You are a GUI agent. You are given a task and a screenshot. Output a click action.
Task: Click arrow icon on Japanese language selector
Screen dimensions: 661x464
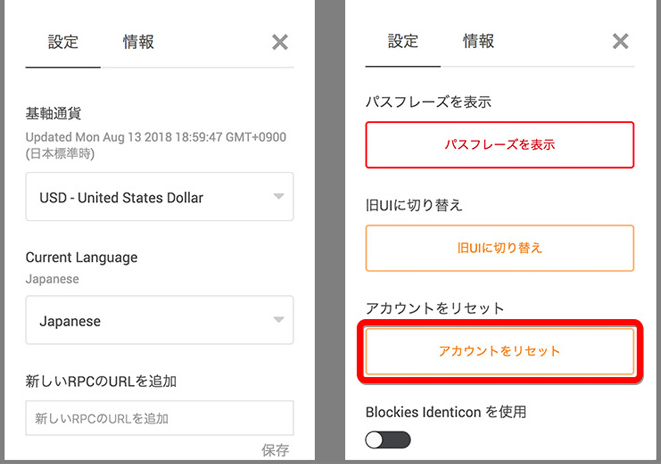point(279,320)
